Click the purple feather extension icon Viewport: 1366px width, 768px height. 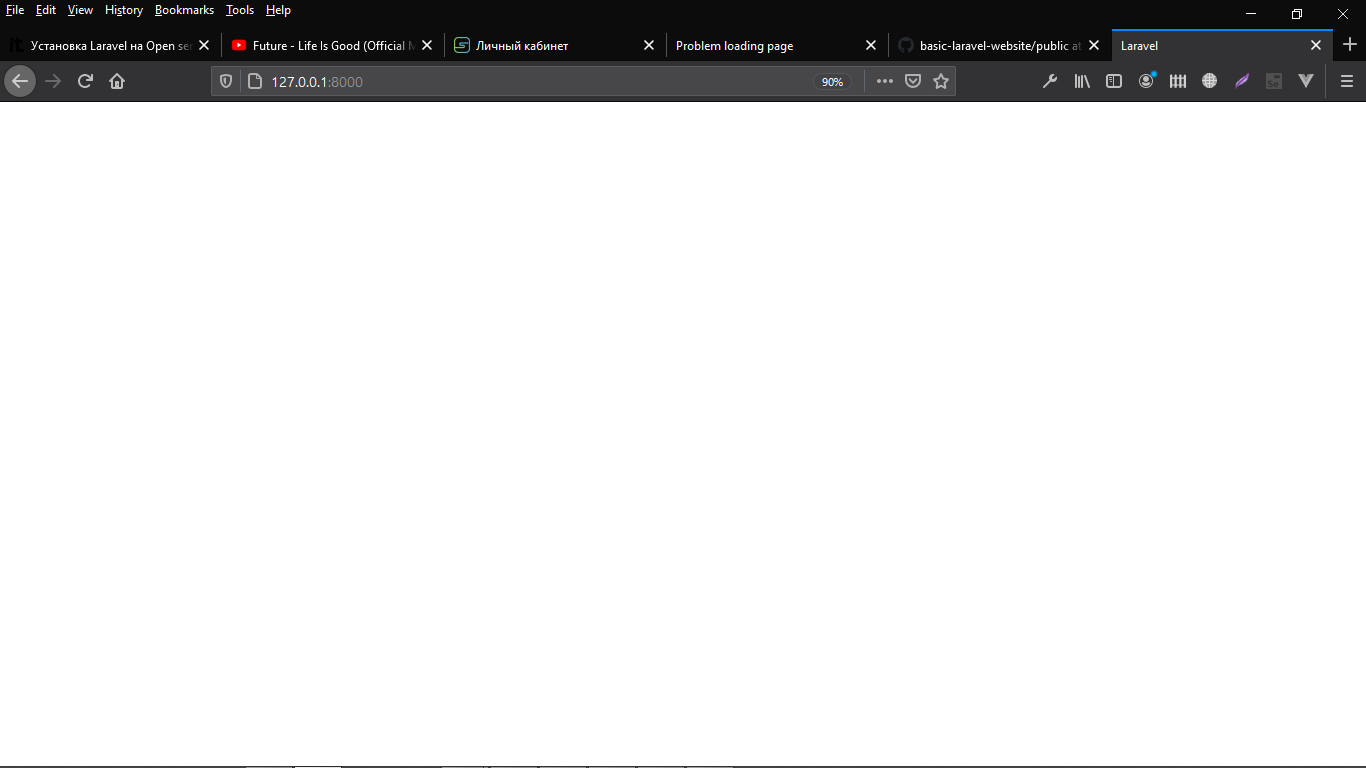point(1242,81)
